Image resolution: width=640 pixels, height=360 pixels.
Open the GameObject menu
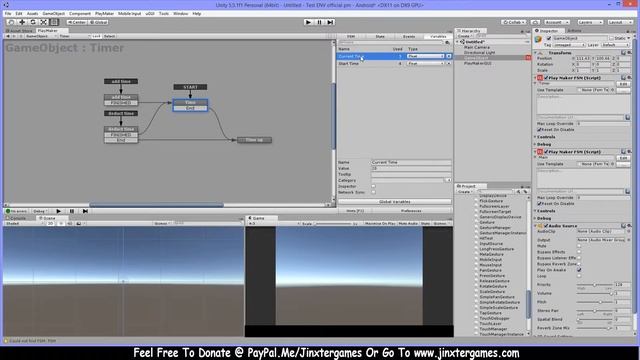point(53,13)
